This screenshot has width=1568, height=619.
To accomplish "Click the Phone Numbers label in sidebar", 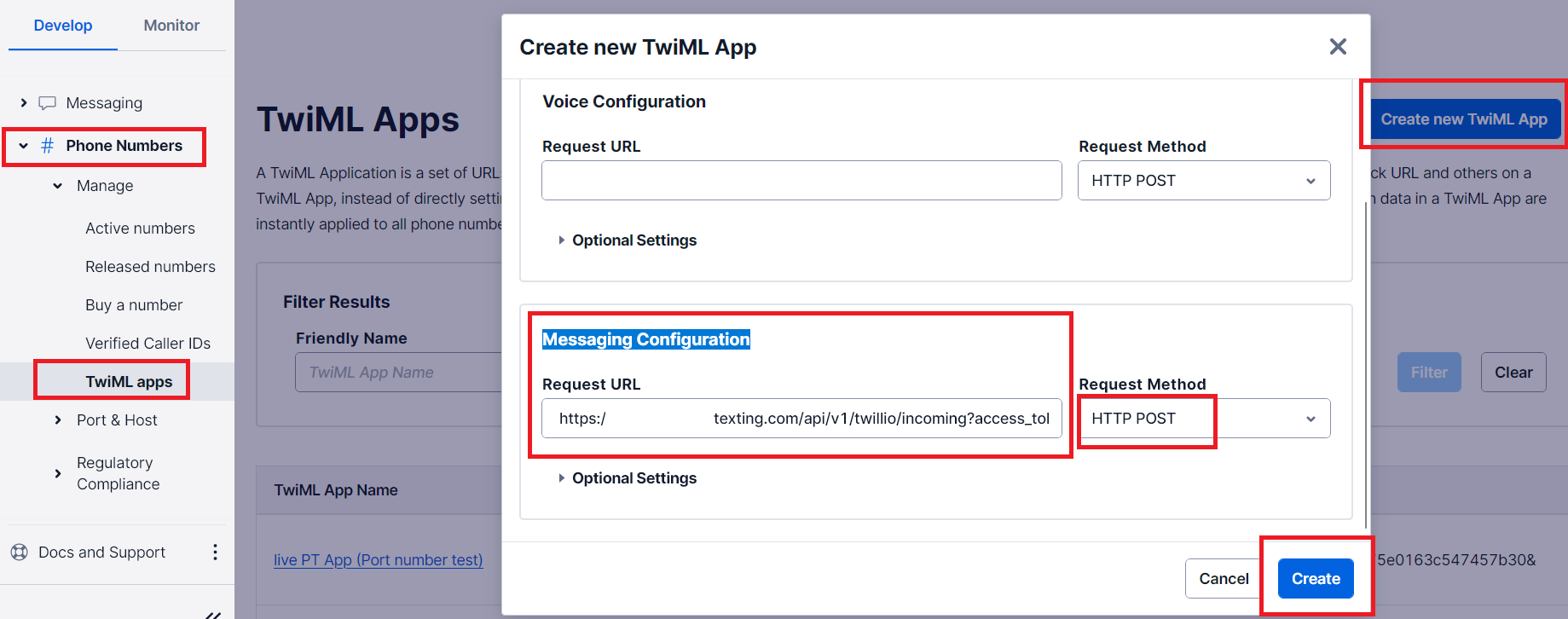I will (124, 146).
